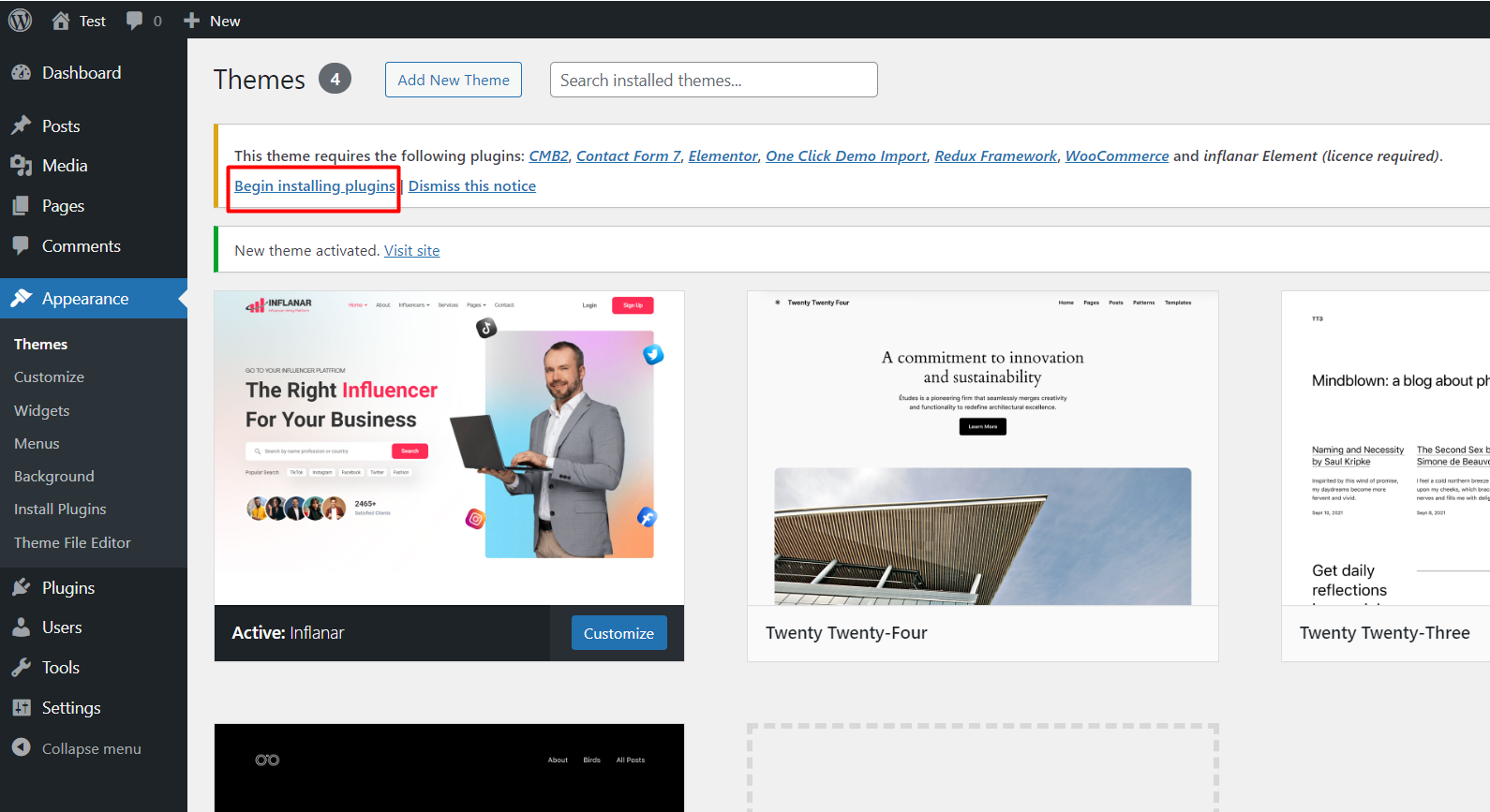1490x812 pixels.
Task: Click the Tools wrench icon
Action: click(21, 668)
